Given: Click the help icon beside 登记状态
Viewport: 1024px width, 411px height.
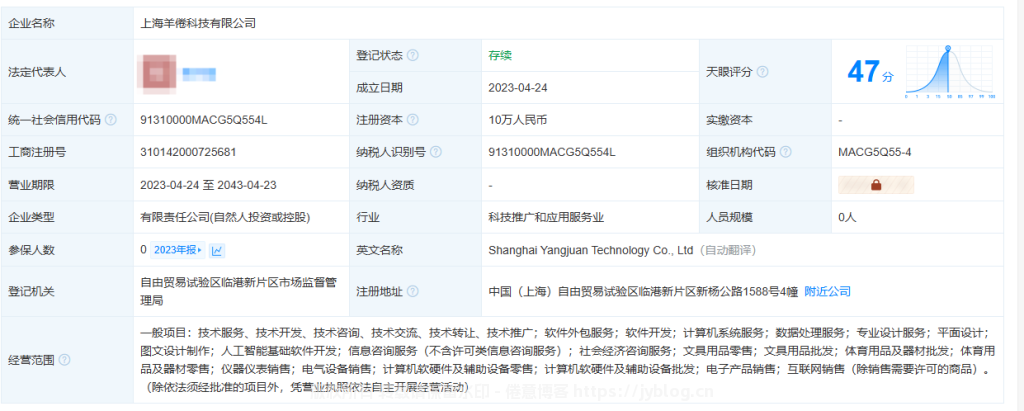Looking at the screenshot, I should tap(413, 55).
